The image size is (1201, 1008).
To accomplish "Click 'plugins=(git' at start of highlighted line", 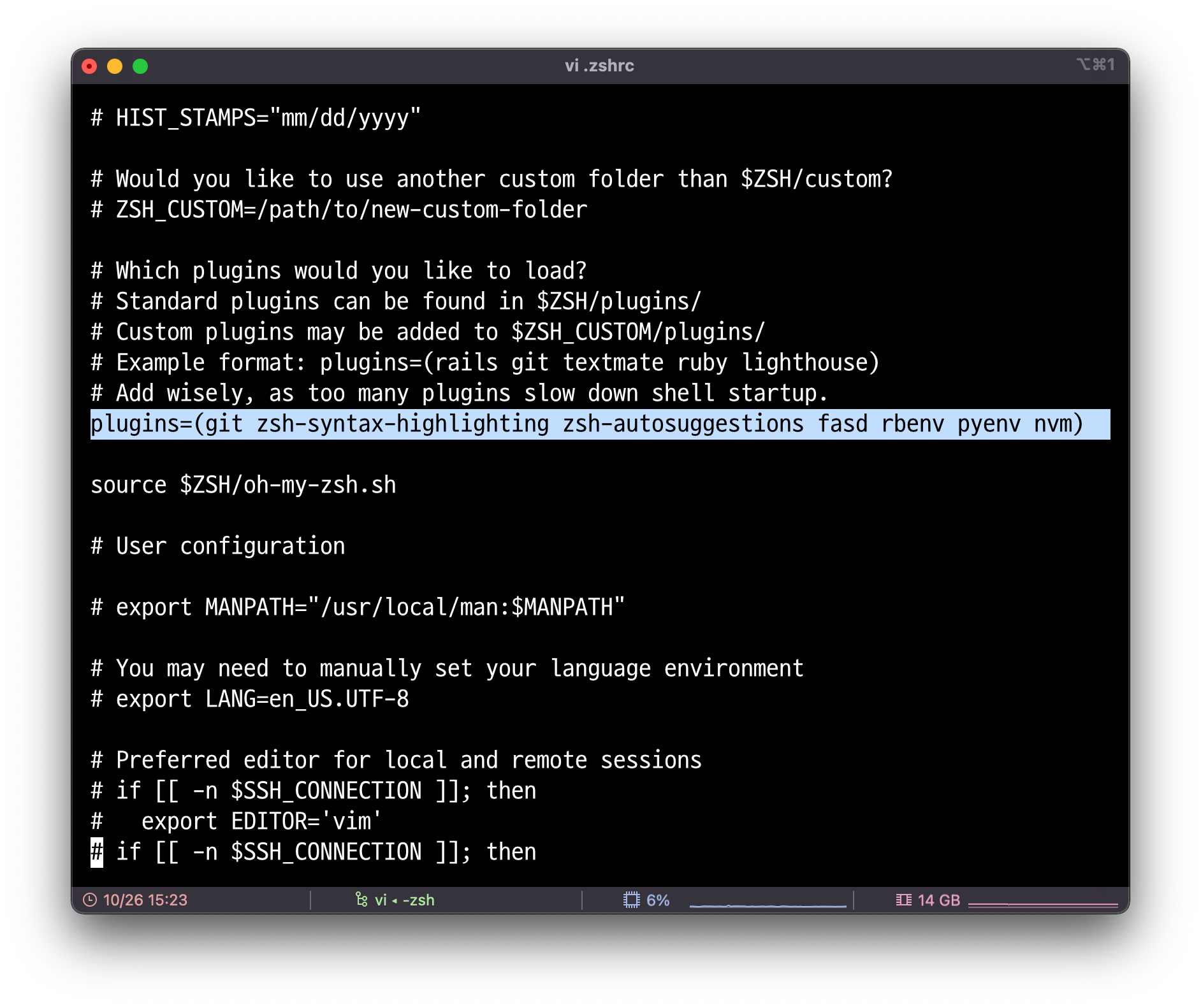I will (x=166, y=424).
